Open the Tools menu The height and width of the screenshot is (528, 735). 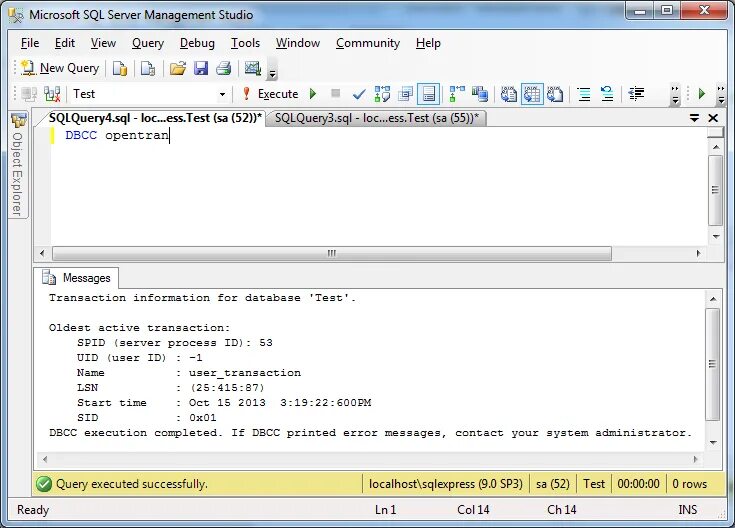[x=245, y=43]
